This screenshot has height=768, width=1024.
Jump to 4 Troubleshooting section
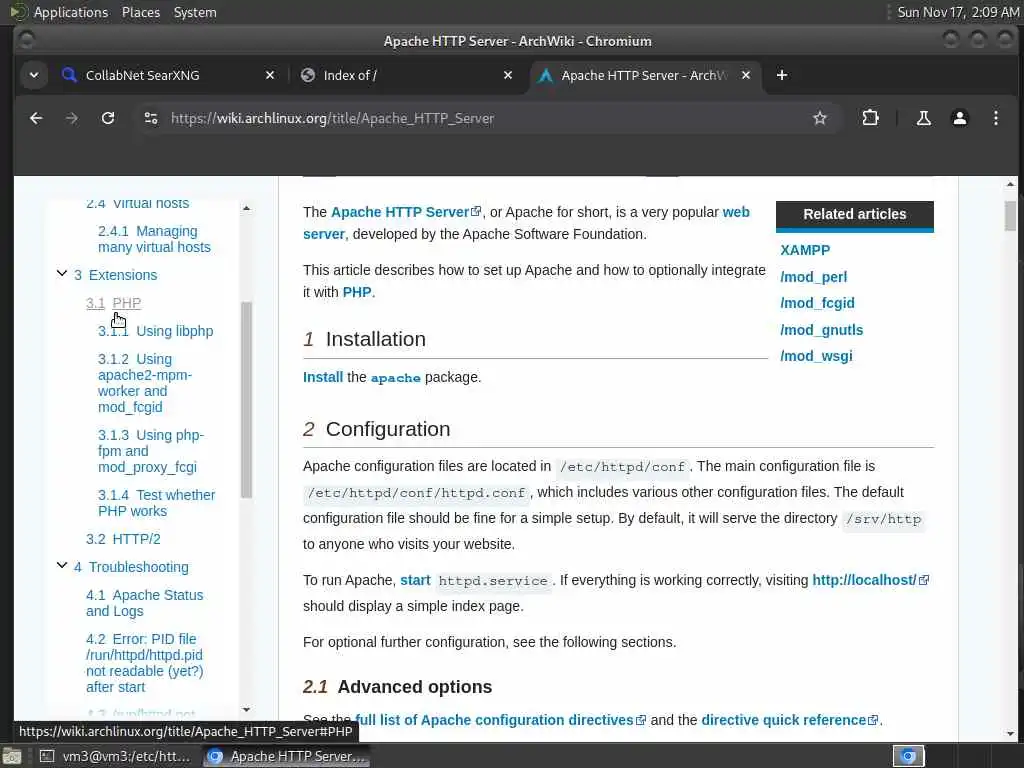click(x=131, y=567)
